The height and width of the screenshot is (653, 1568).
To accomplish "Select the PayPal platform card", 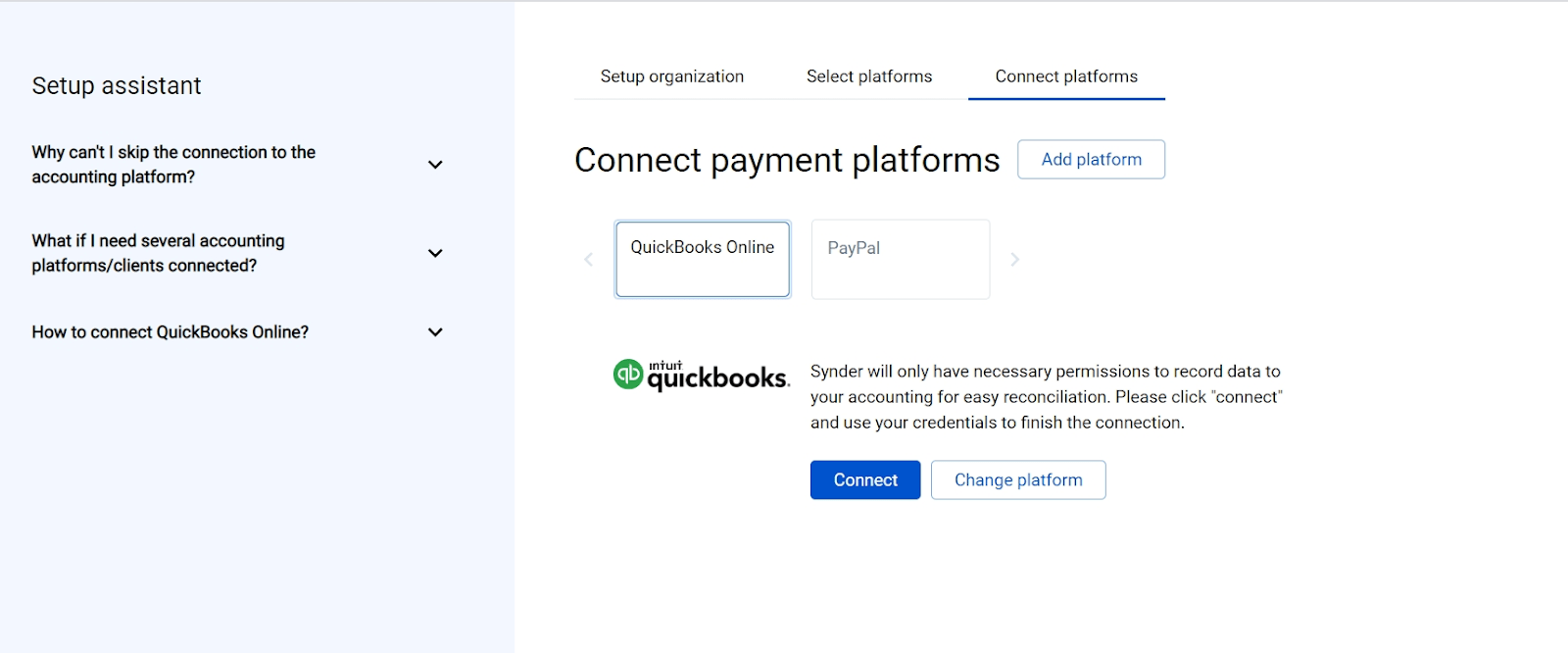I will [x=899, y=259].
